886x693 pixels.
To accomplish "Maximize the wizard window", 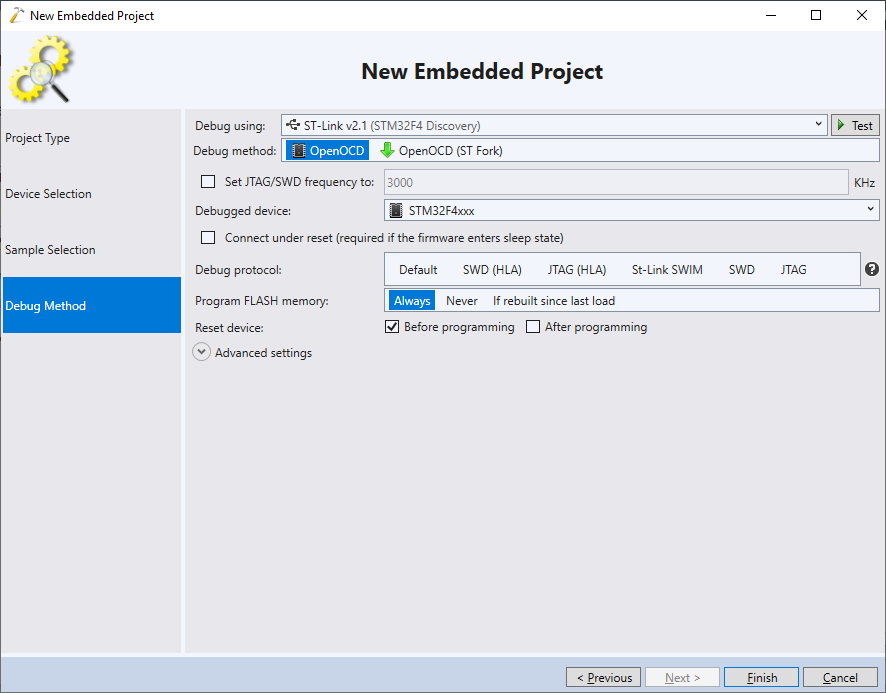I will coord(816,15).
